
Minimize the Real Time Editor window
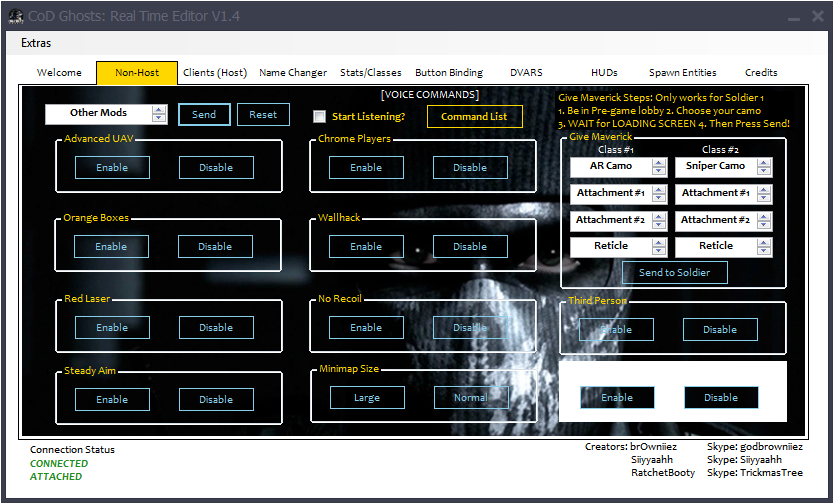[794, 17]
